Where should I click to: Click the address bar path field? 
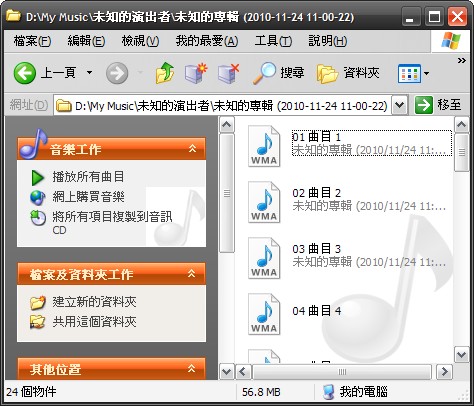222,106
